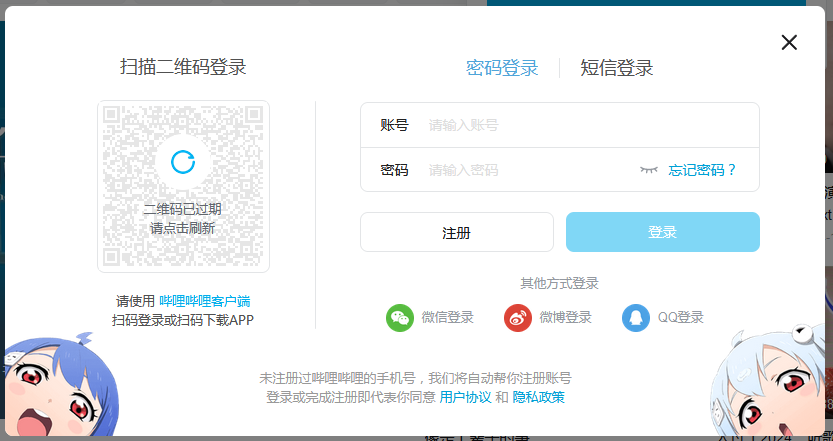Click the QQ登录 text label
This screenshot has width=833, height=441.
click(x=681, y=318)
